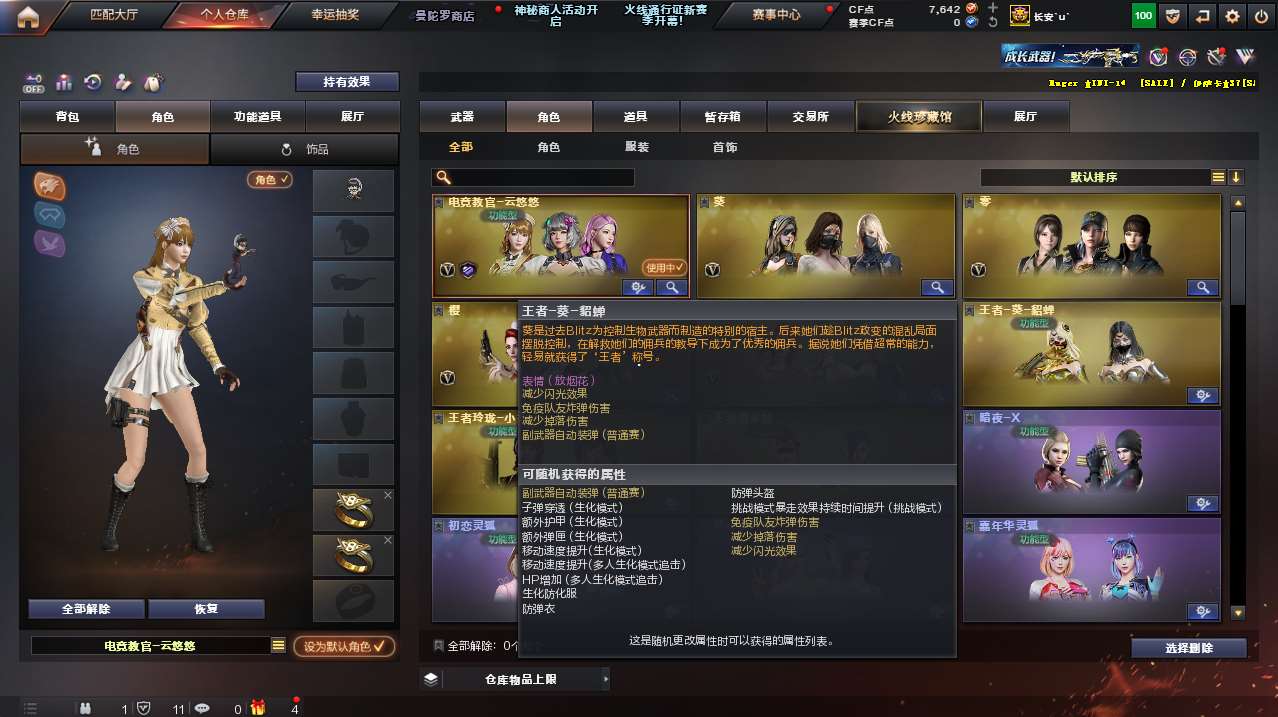Click the 全部解除 button
The width and height of the screenshot is (1278, 717).
(x=86, y=609)
